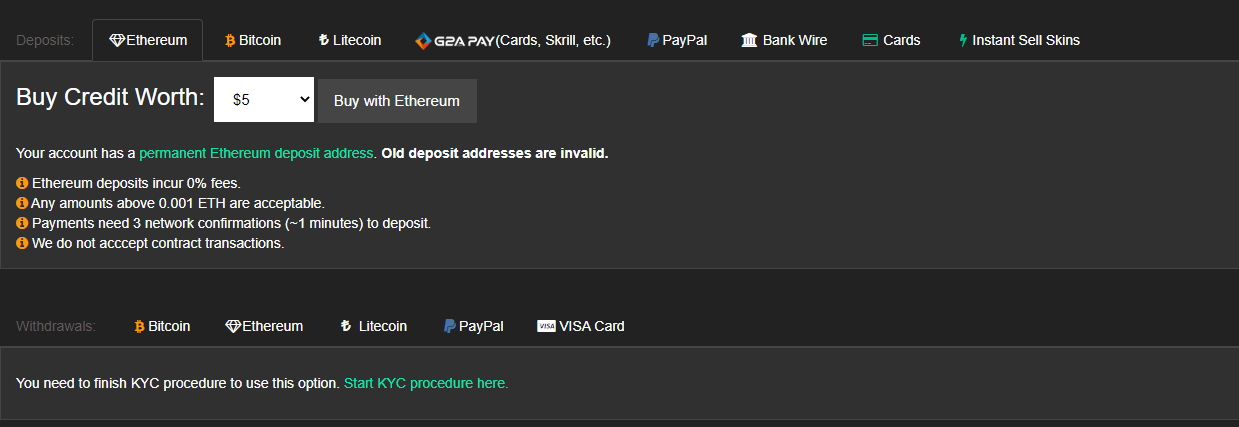Open the Buy Credit Worth amount dropdown
This screenshot has width=1239, height=427.
click(x=264, y=100)
